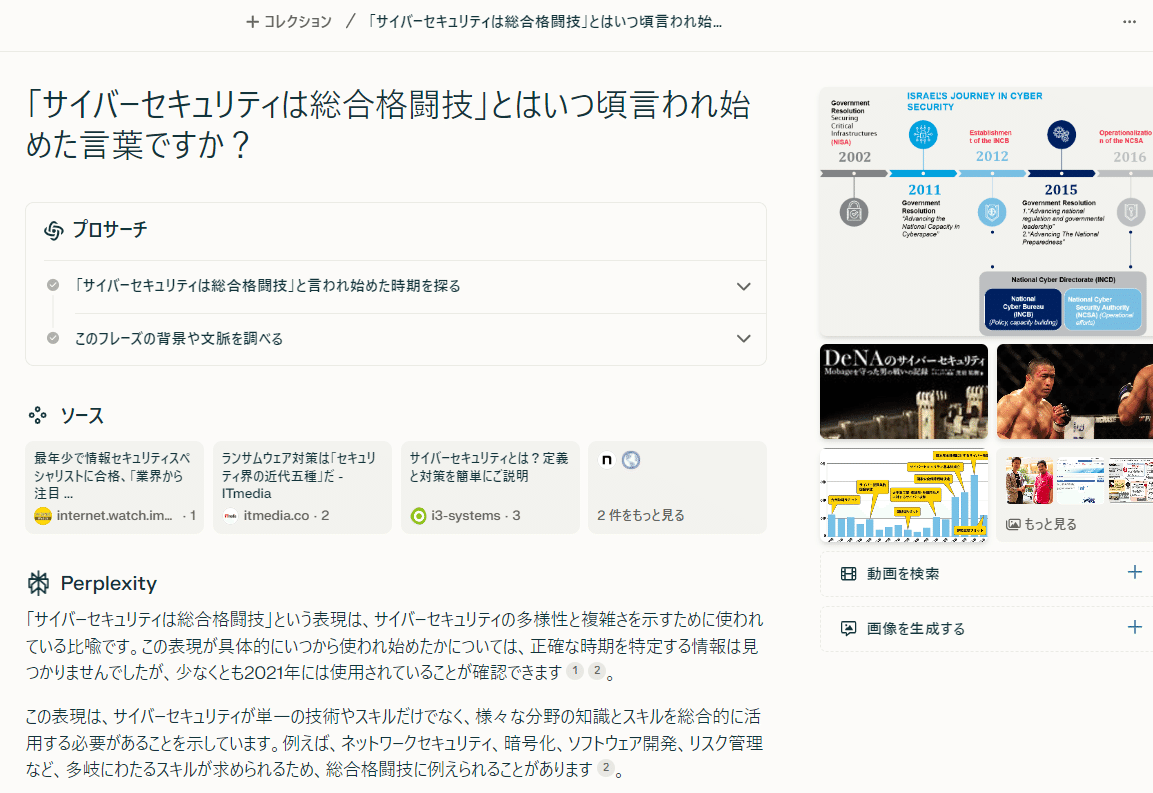Click citation 1 after 確認できます
Viewport: 1153px width, 793px height.
coord(575,671)
